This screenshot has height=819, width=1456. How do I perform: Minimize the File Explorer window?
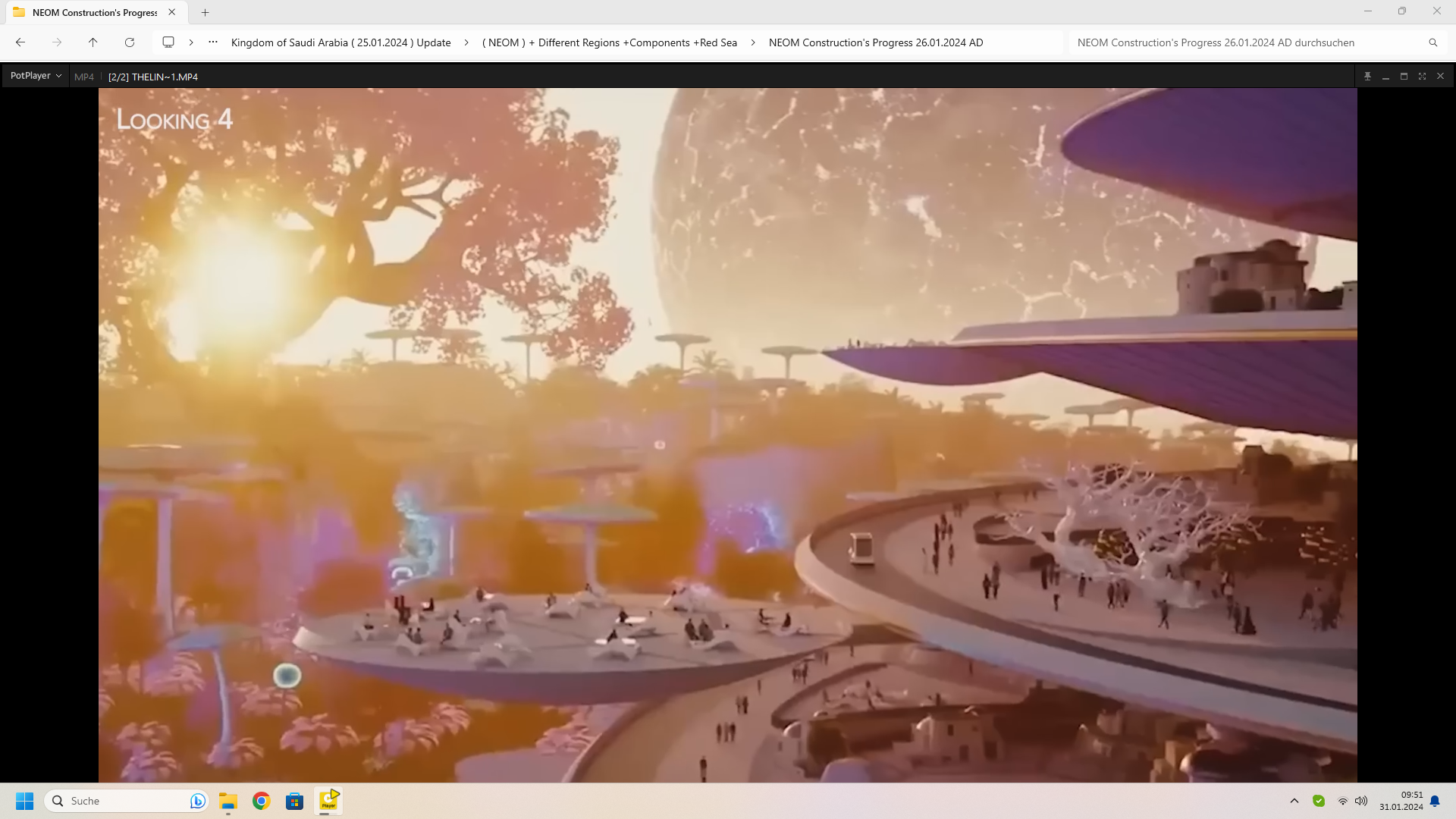tap(1368, 11)
